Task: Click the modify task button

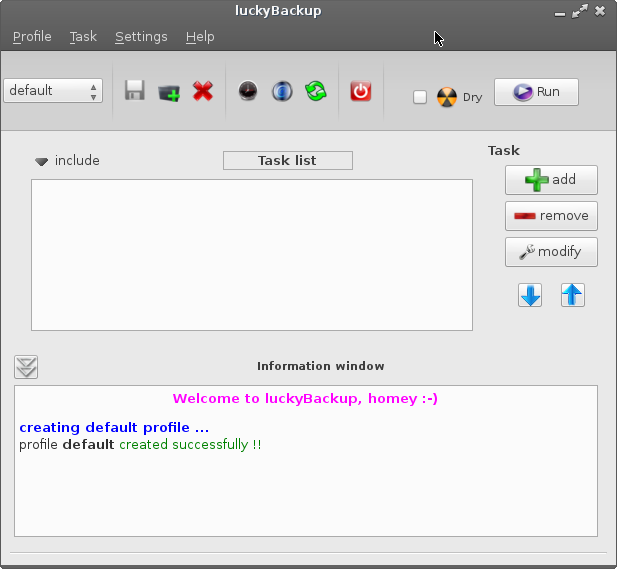Action: 551,252
